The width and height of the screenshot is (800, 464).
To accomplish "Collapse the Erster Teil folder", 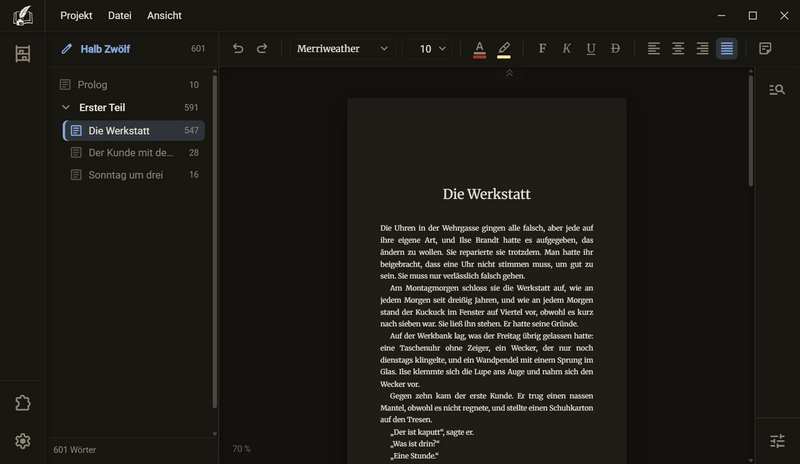I will tap(66, 108).
